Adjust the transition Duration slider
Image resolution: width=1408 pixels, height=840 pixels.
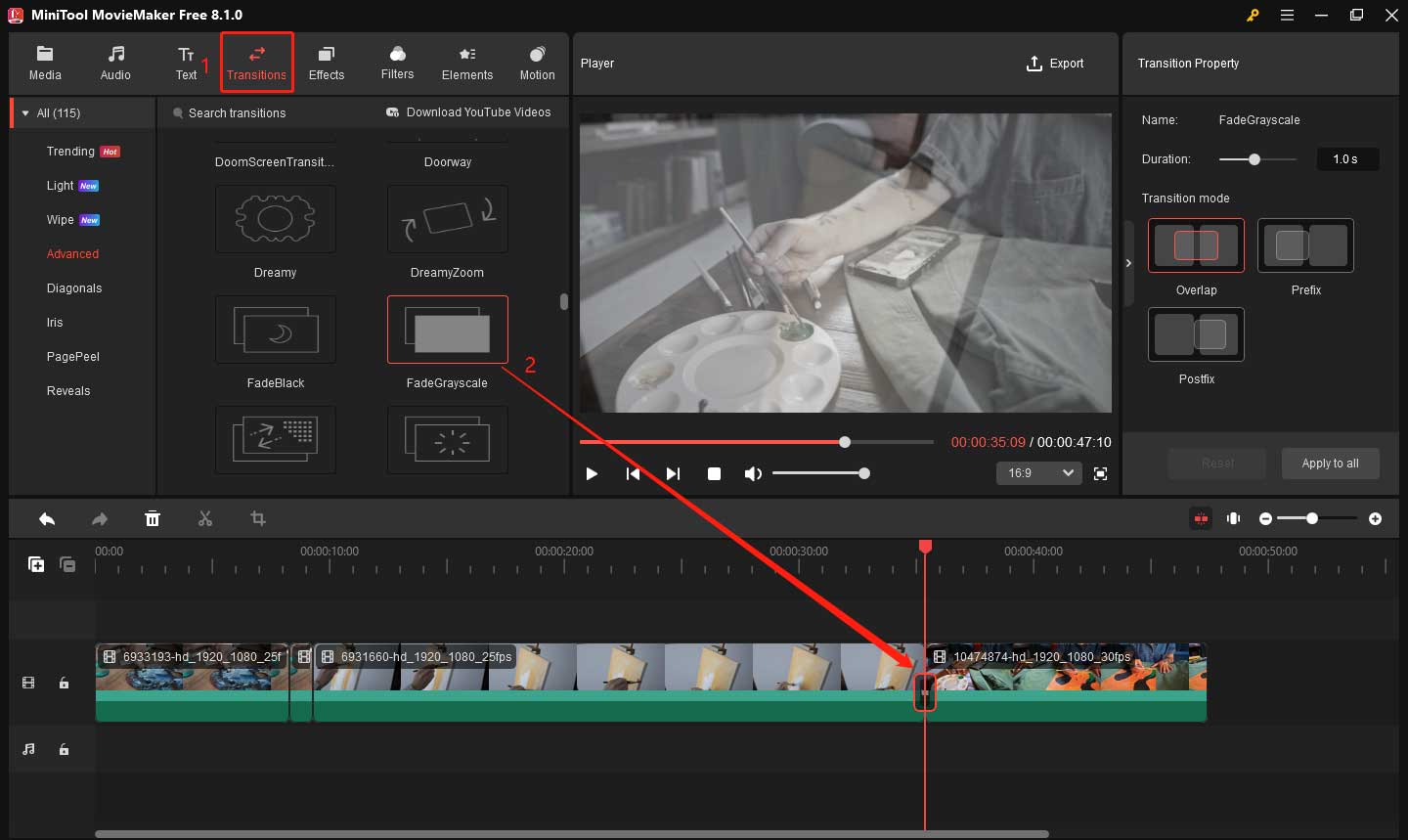point(1257,159)
